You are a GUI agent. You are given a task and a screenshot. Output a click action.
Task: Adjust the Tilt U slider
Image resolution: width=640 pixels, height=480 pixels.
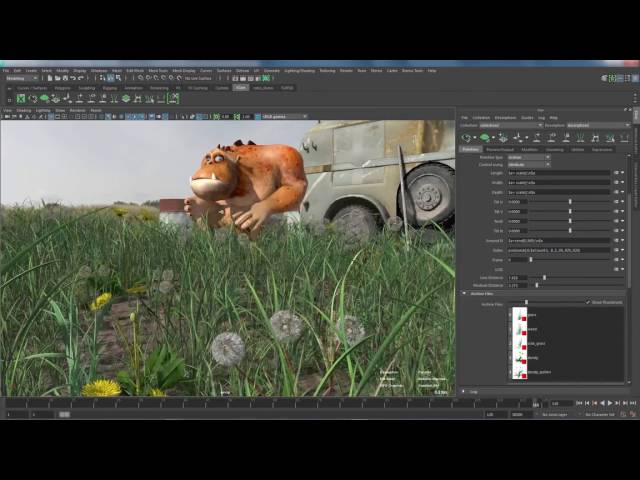coord(570,202)
